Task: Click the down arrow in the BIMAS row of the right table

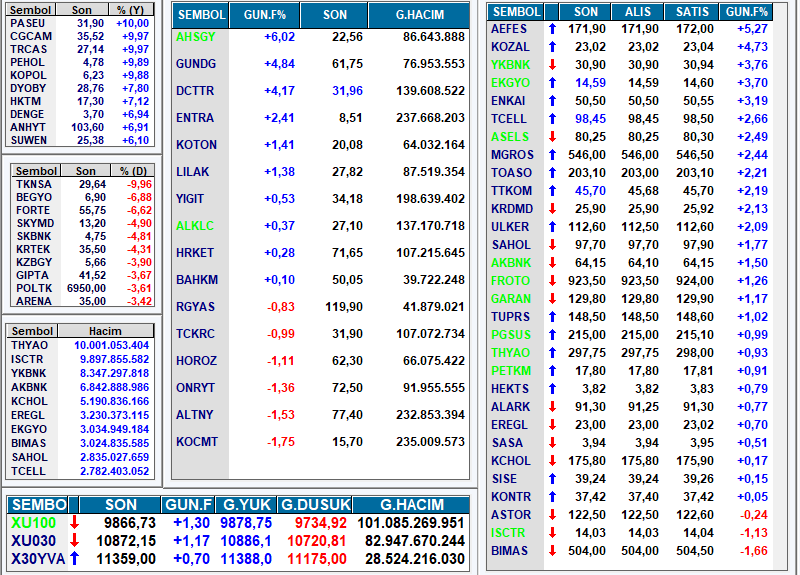Action: tap(552, 551)
